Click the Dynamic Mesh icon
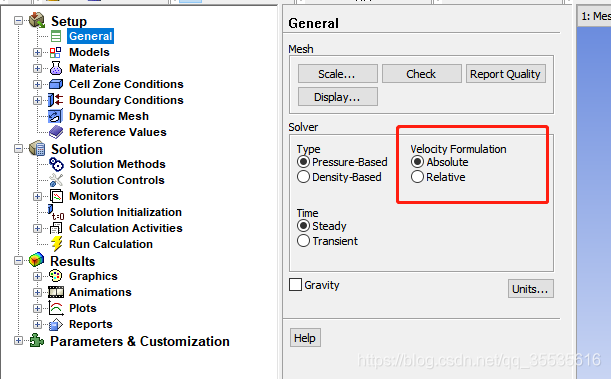The width and height of the screenshot is (611, 379). [x=55, y=116]
